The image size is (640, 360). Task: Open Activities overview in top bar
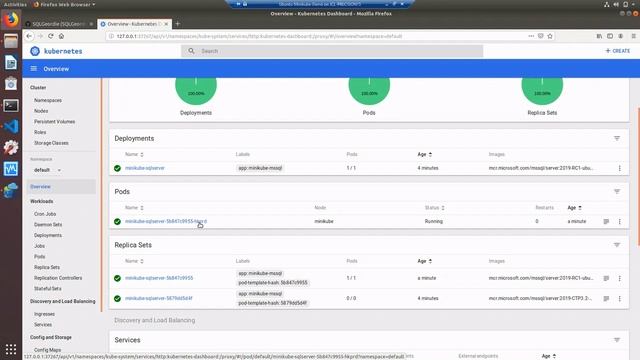click(15, 4)
